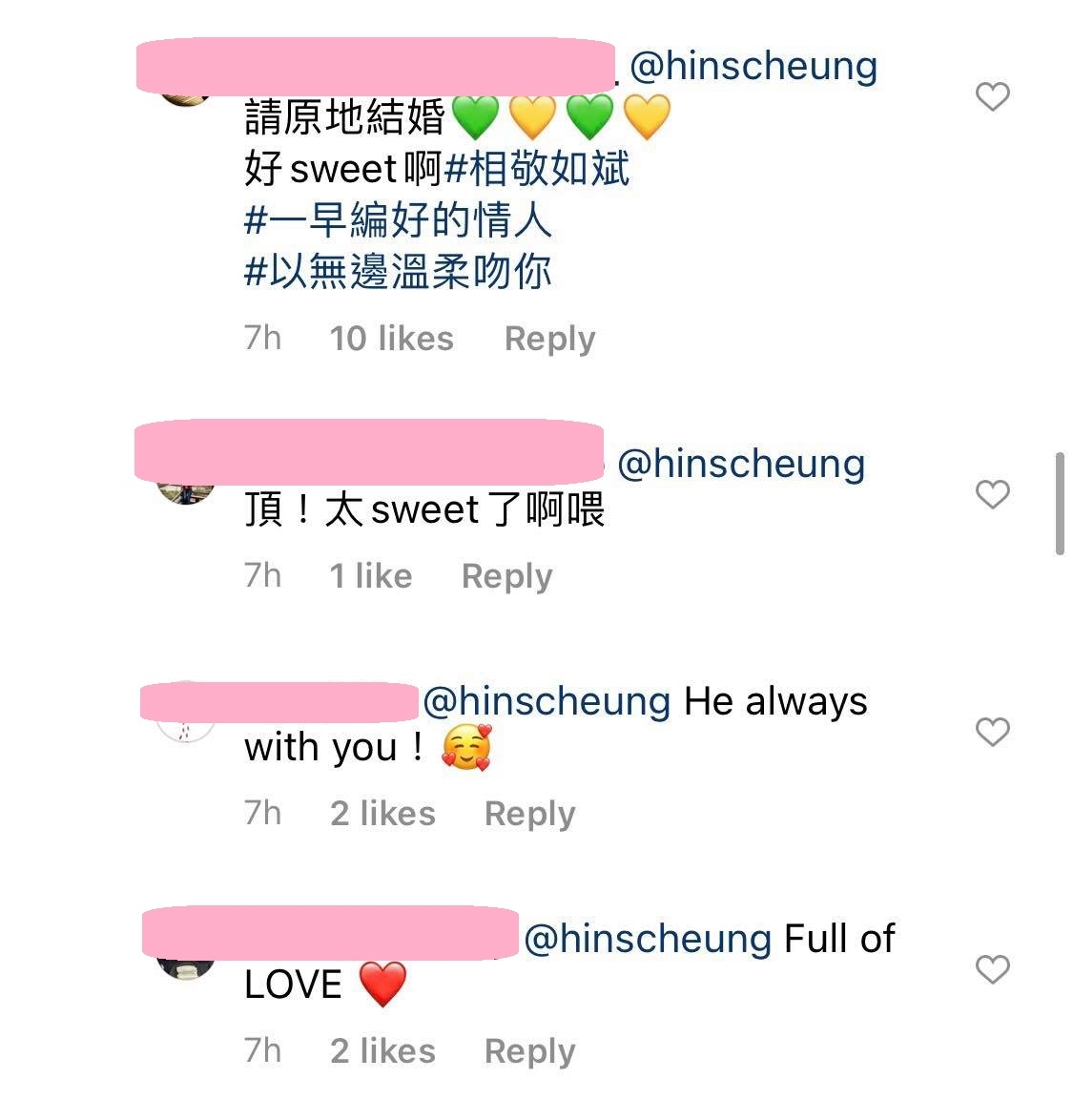Open the #一早編好的情人 hashtag
Image resolution: width=1073 pixels, height=1120 pixels.
pyautogui.click(x=398, y=221)
